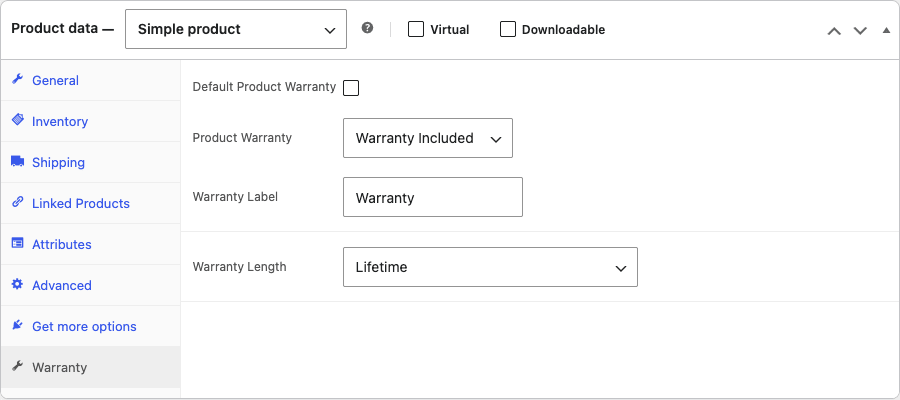The width and height of the screenshot is (900, 400).
Task: Click the General tab wrench icon
Action: (x=17, y=79)
